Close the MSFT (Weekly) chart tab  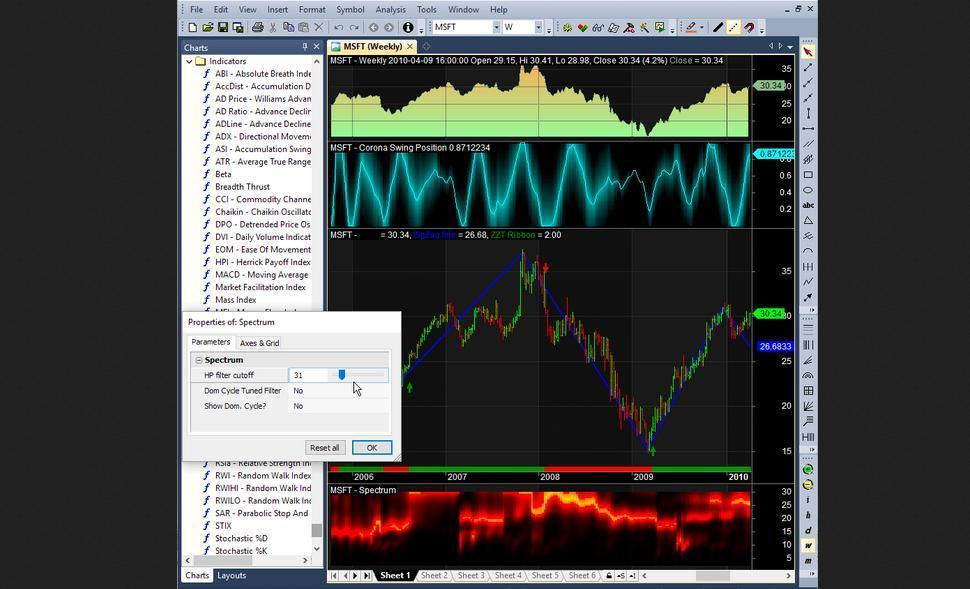[x=410, y=46]
